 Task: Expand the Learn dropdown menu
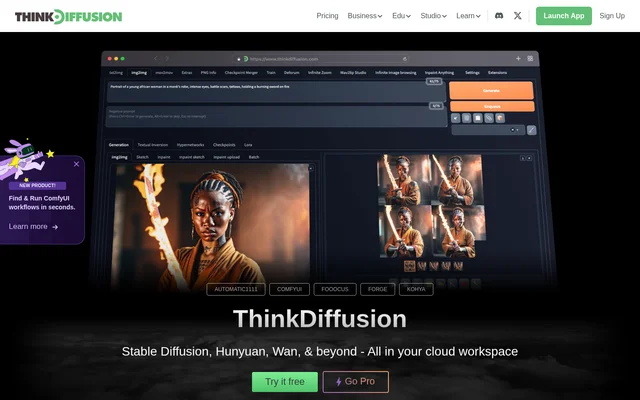pyautogui.click(x=468, y=16)
